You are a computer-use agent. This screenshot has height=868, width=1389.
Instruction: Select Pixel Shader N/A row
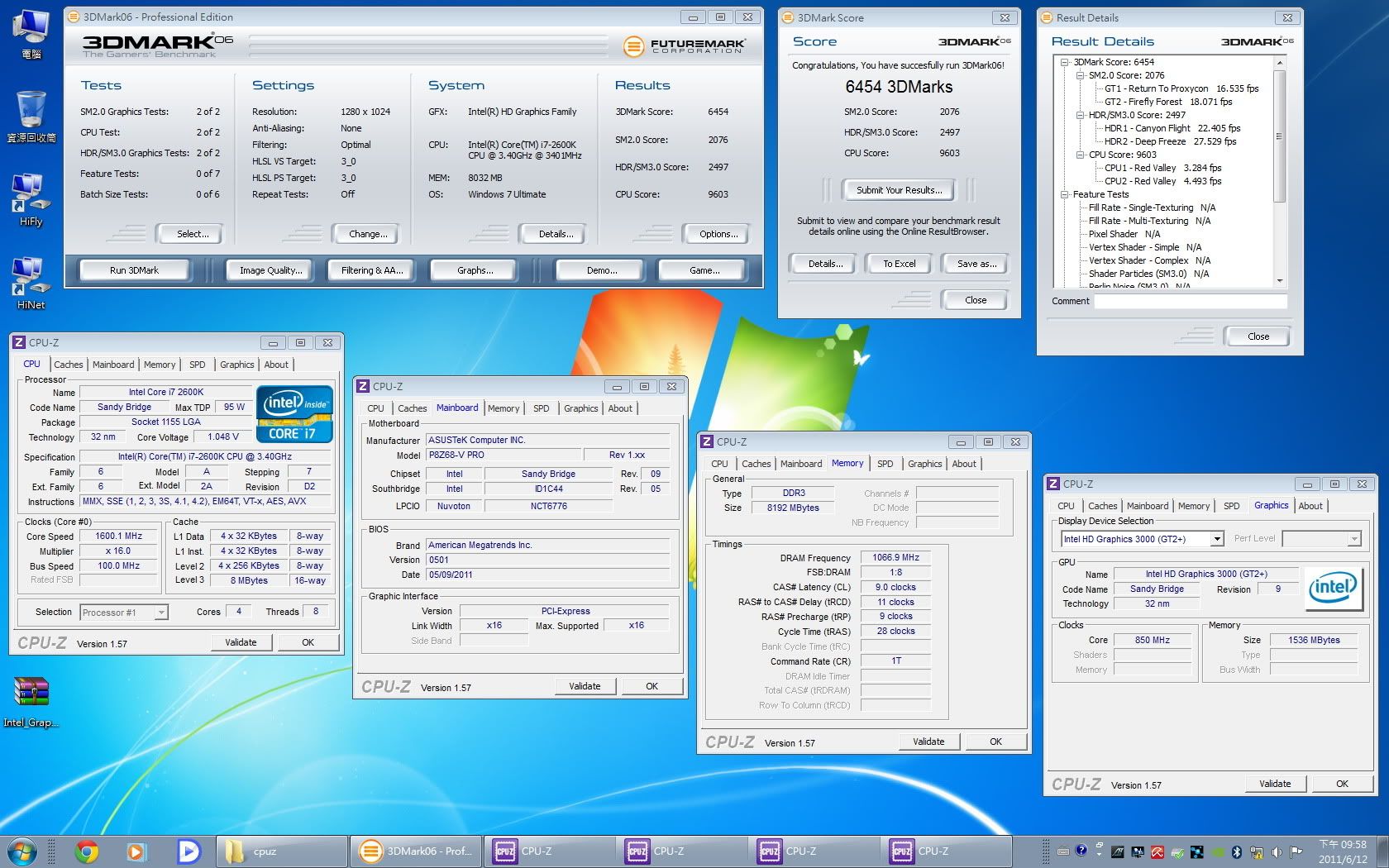[1124, 234]
